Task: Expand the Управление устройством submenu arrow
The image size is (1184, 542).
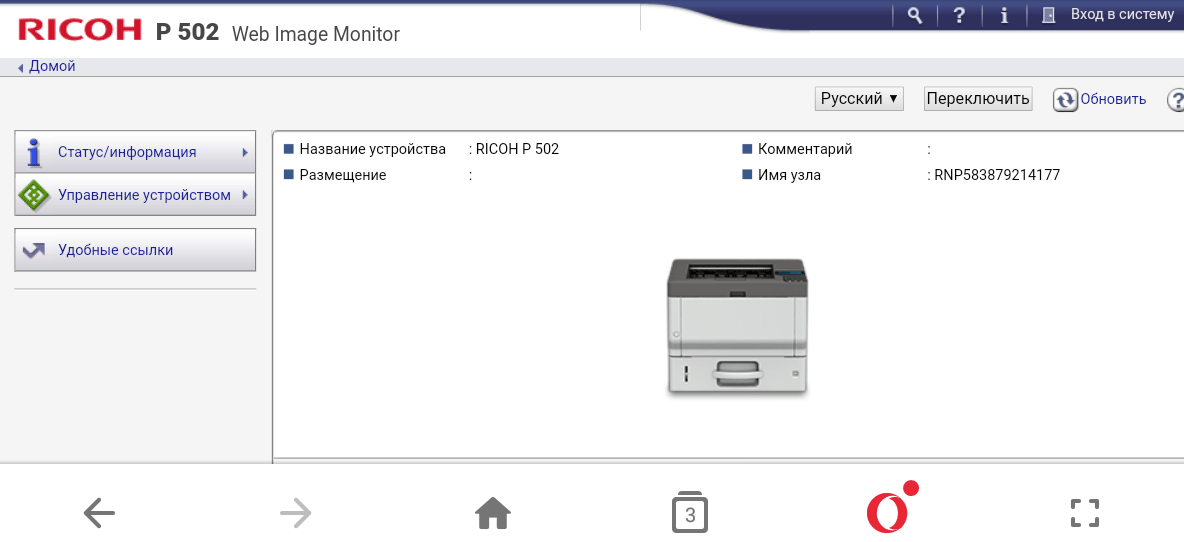Action: (x=245, y=195)
